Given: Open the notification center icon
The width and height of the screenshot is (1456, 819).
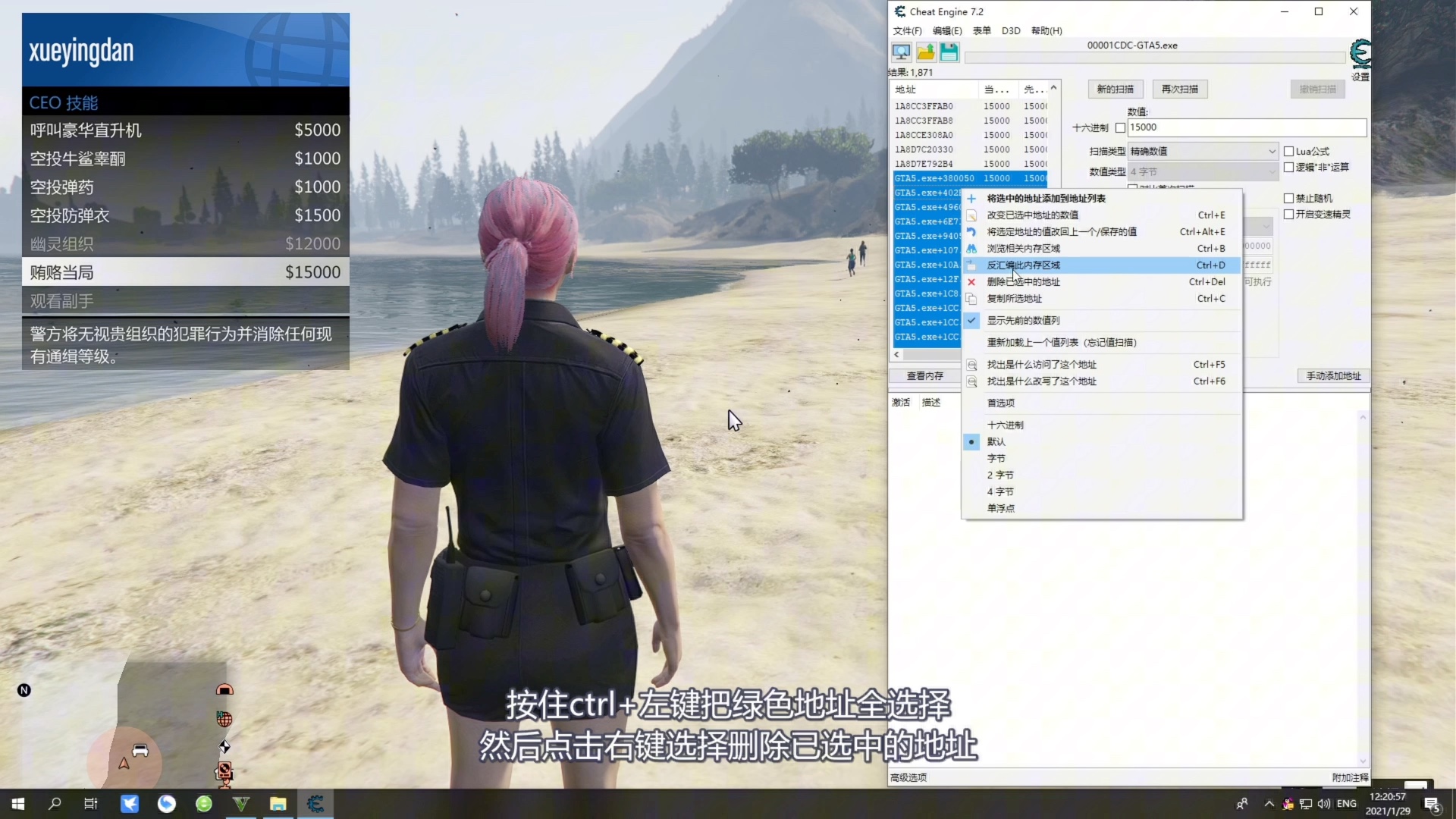Looking at the screenshot, I should coord(1432,804).
